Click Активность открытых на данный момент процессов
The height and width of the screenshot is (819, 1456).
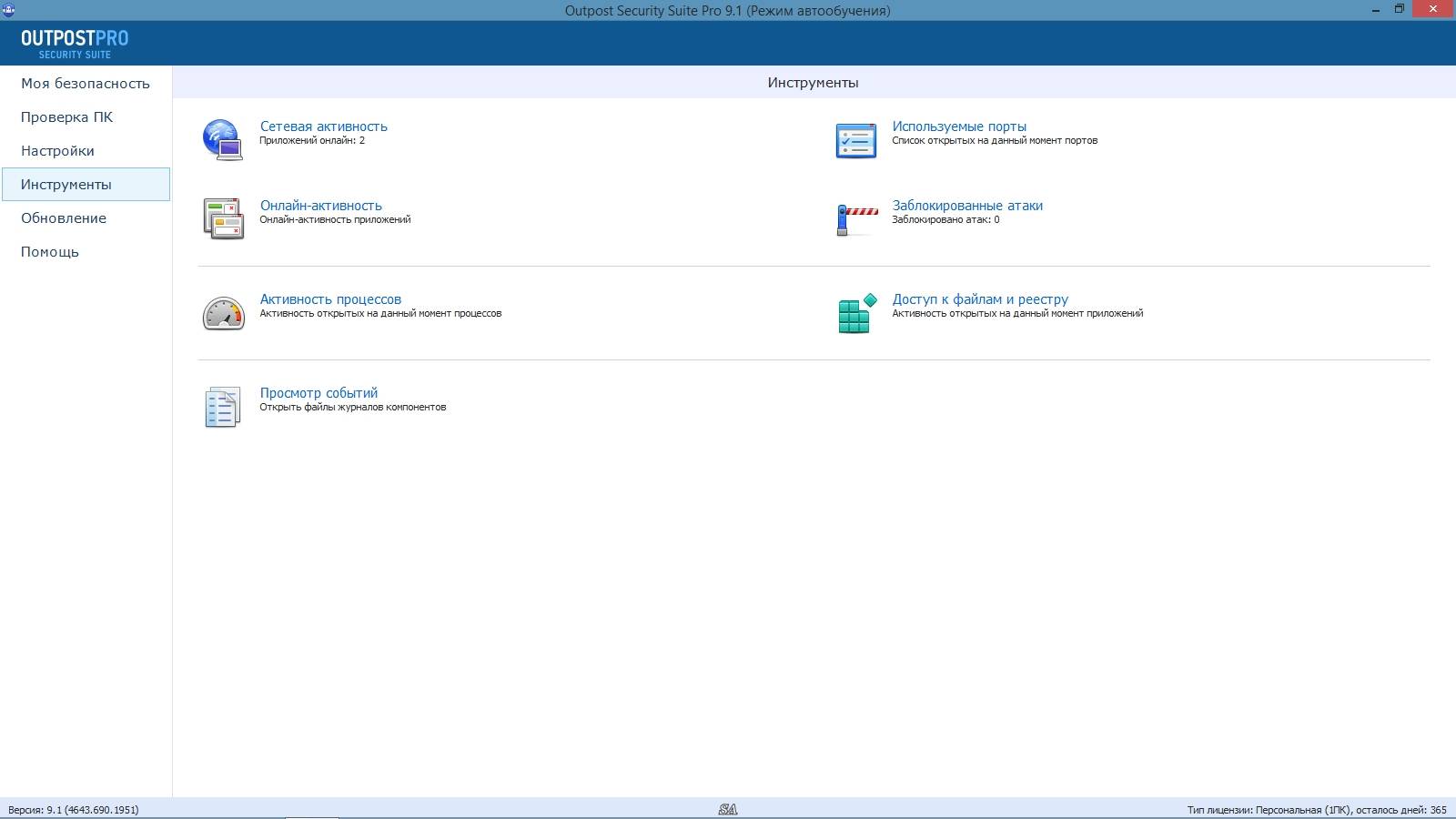380,314
